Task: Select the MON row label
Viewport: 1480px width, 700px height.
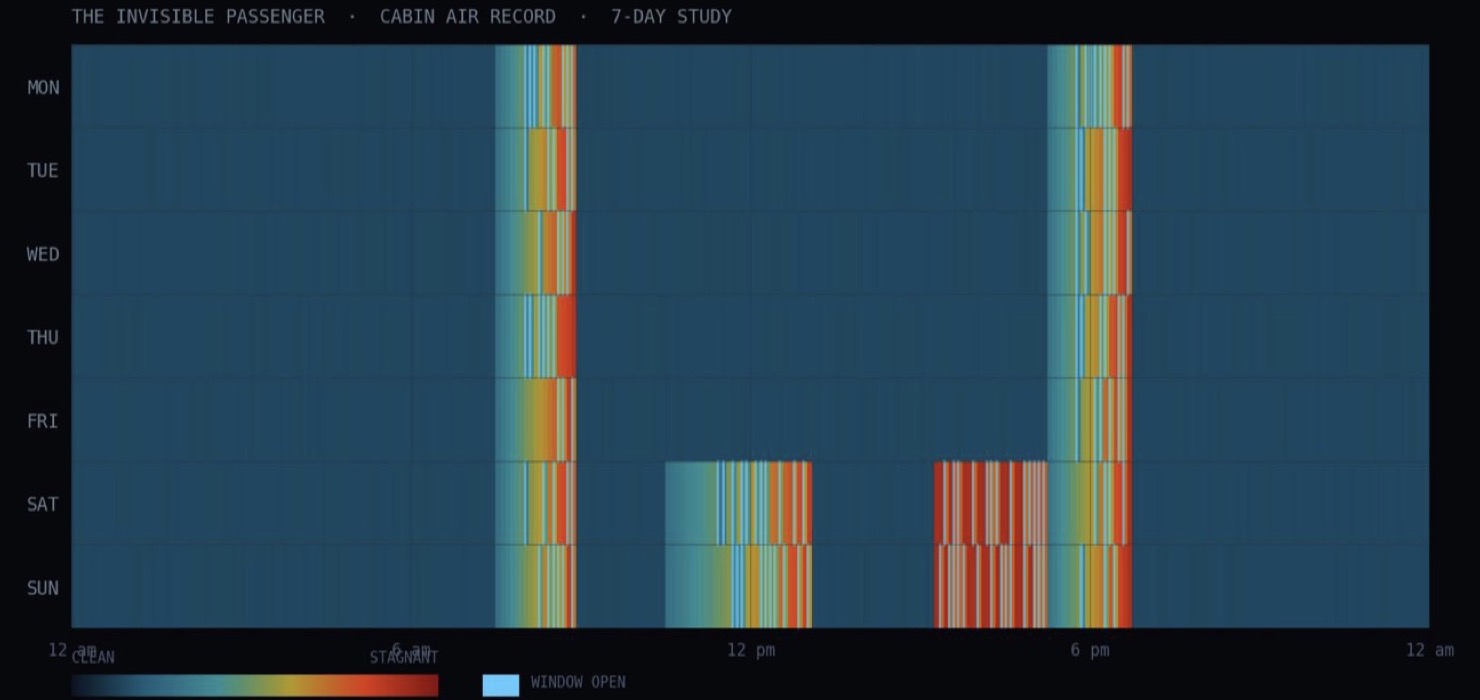Action: [x=43, y=88]
